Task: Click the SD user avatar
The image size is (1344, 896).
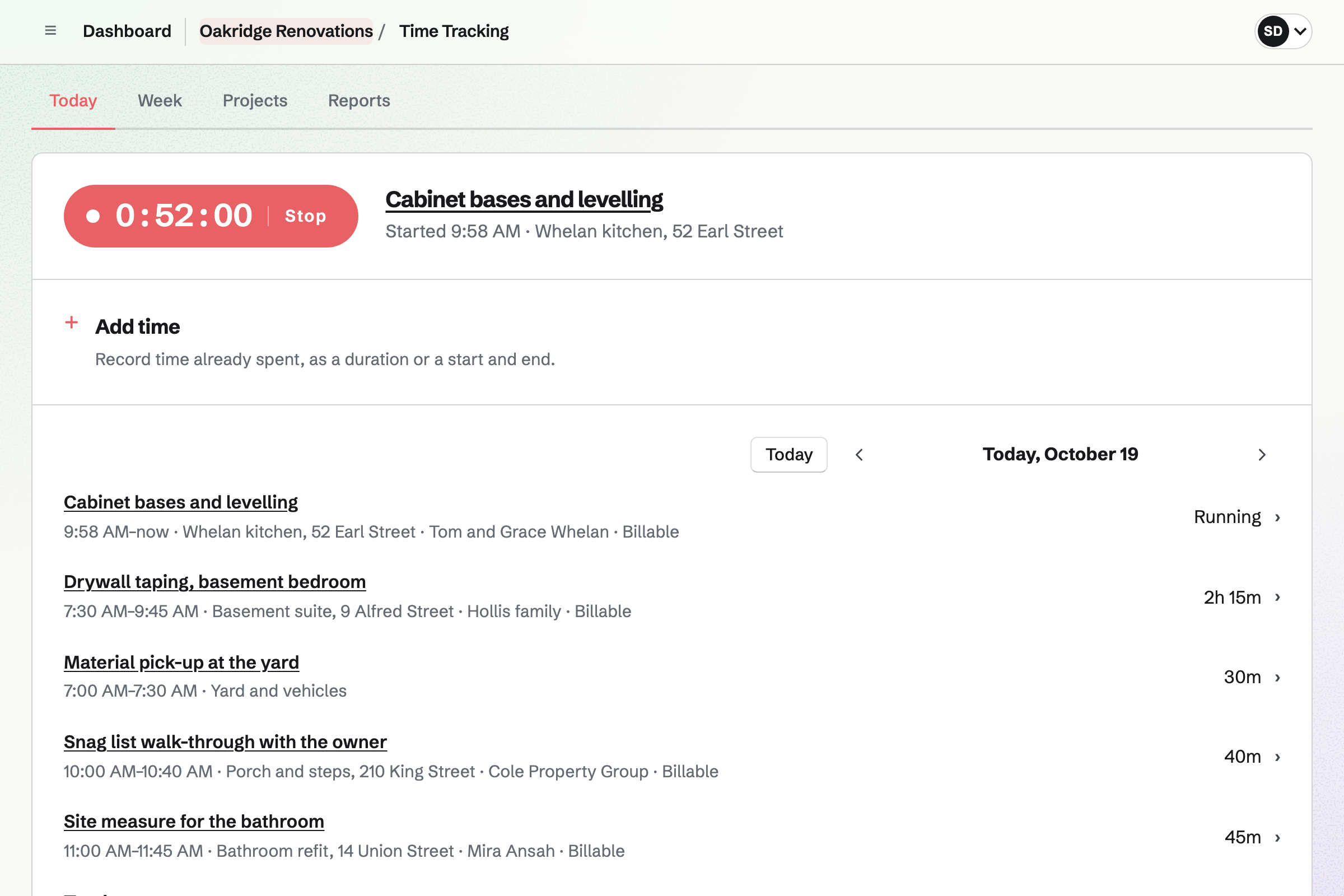Action: click(x=1273, y=31)
